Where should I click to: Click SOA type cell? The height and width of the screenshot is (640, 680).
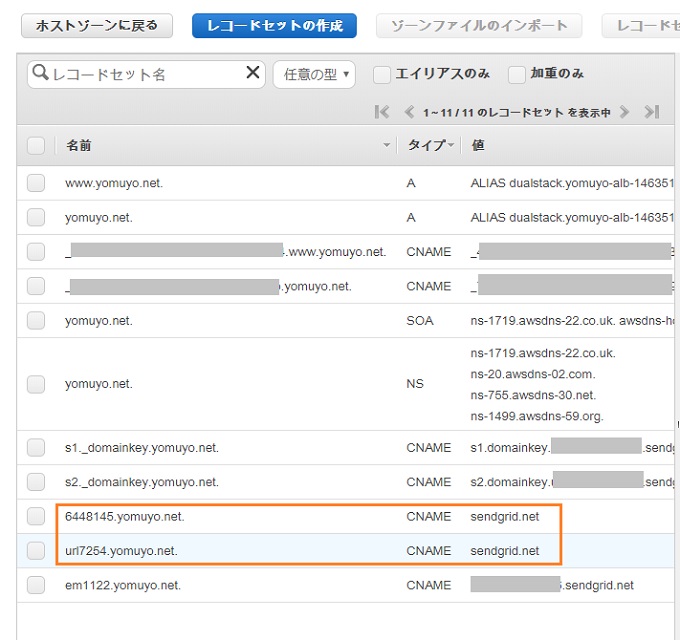(420, 320)
